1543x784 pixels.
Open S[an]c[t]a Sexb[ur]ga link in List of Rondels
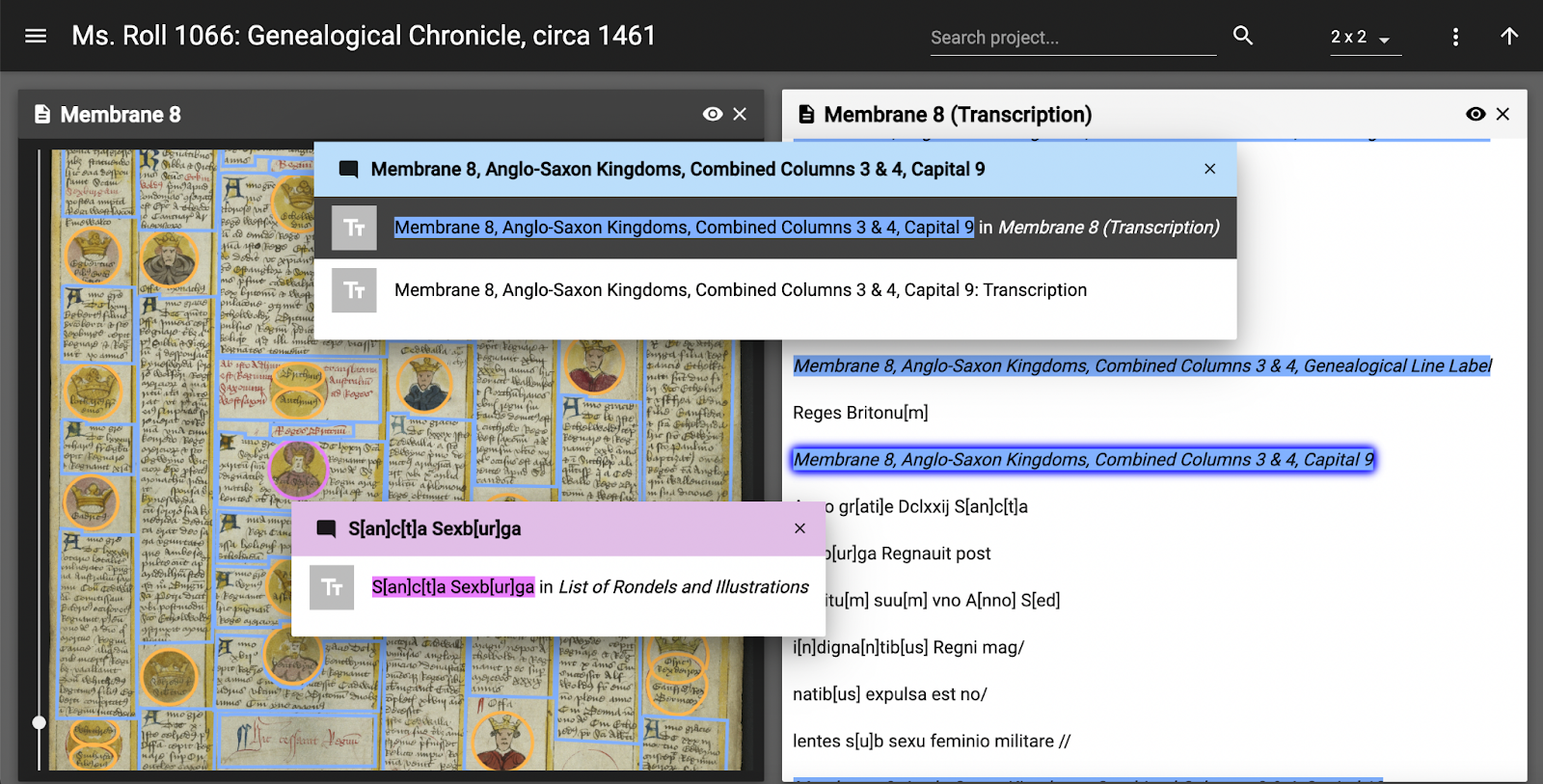(453, 587)
